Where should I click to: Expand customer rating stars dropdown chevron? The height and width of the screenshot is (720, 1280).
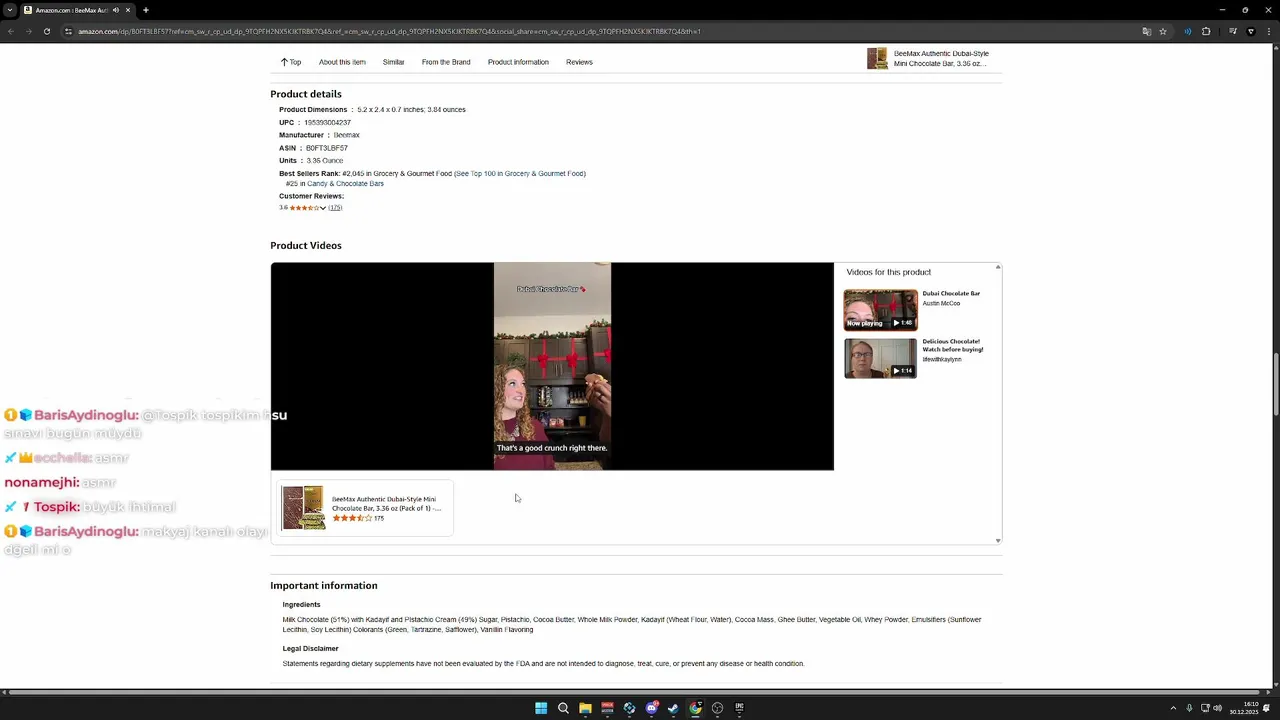[323, 208]
